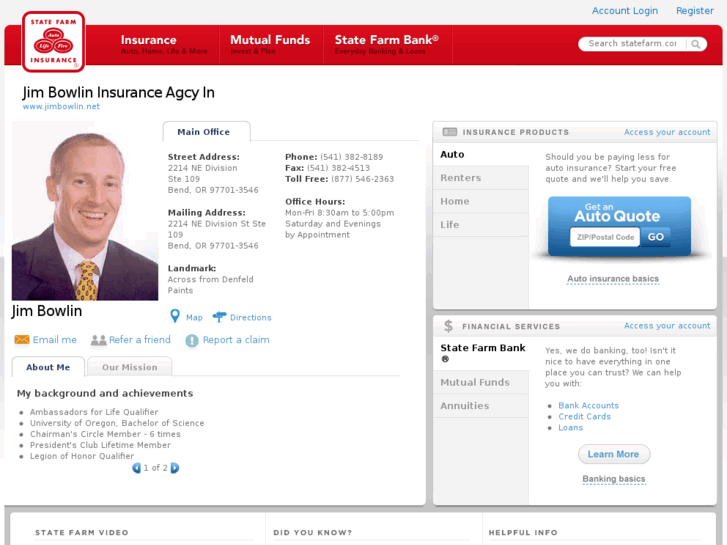The width and height of the screenshot is (727, 545).
Task: Click Access your account in Financial Services
Action: pos(667,326)
